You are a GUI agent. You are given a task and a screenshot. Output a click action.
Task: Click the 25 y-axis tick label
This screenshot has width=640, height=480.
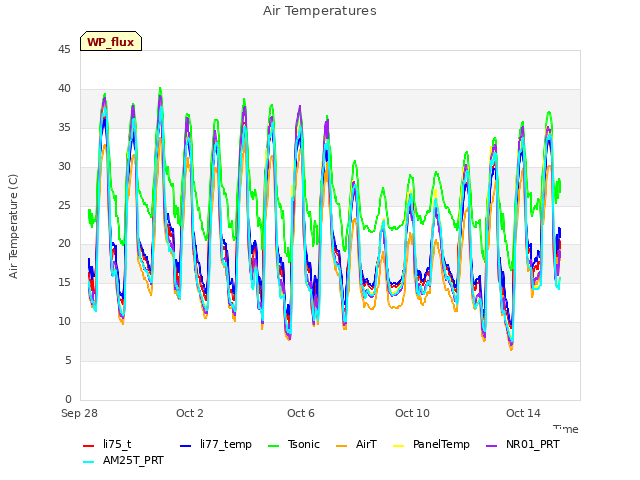coord(64,205)
